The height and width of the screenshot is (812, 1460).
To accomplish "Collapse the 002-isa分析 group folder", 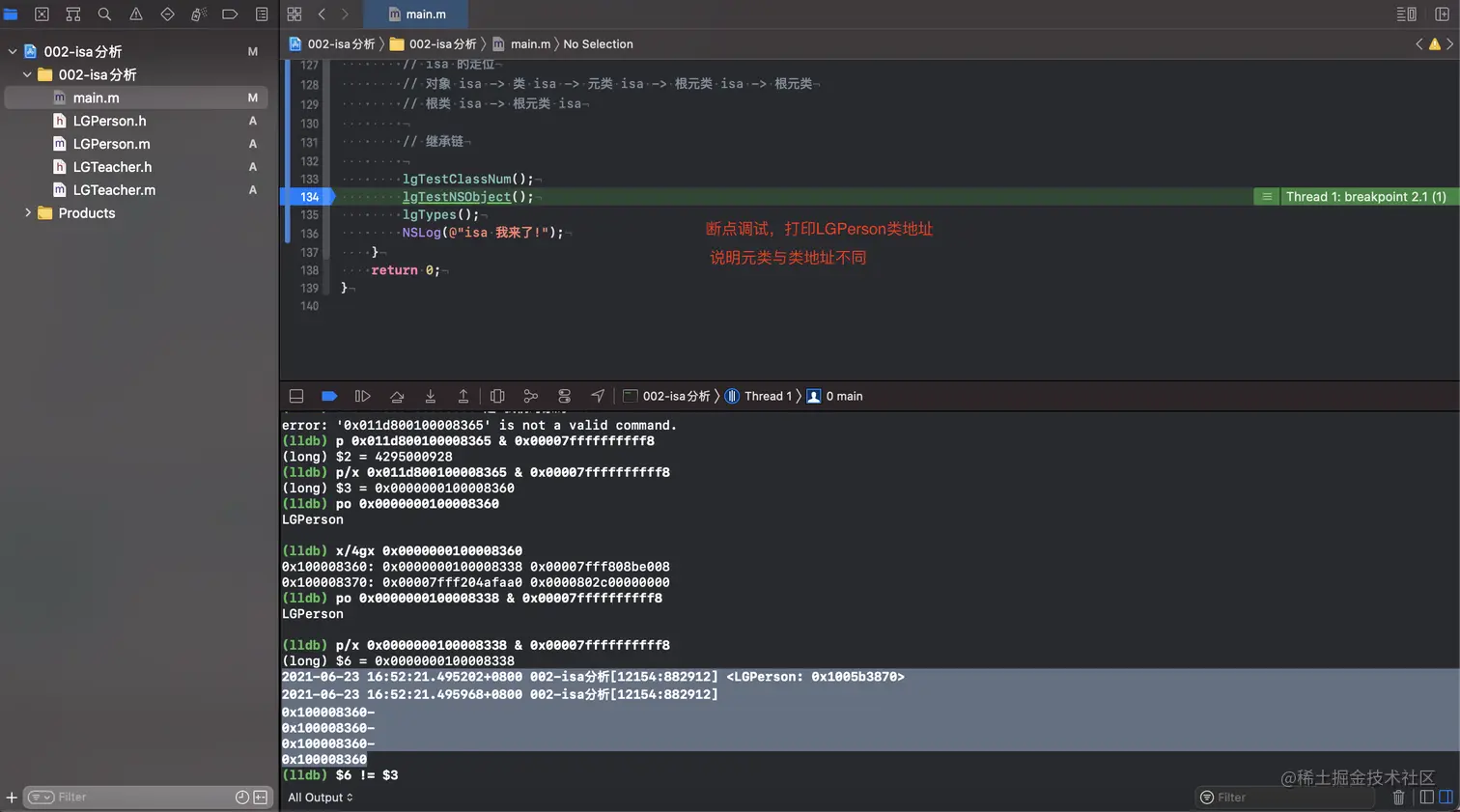I will coord(27,74).
